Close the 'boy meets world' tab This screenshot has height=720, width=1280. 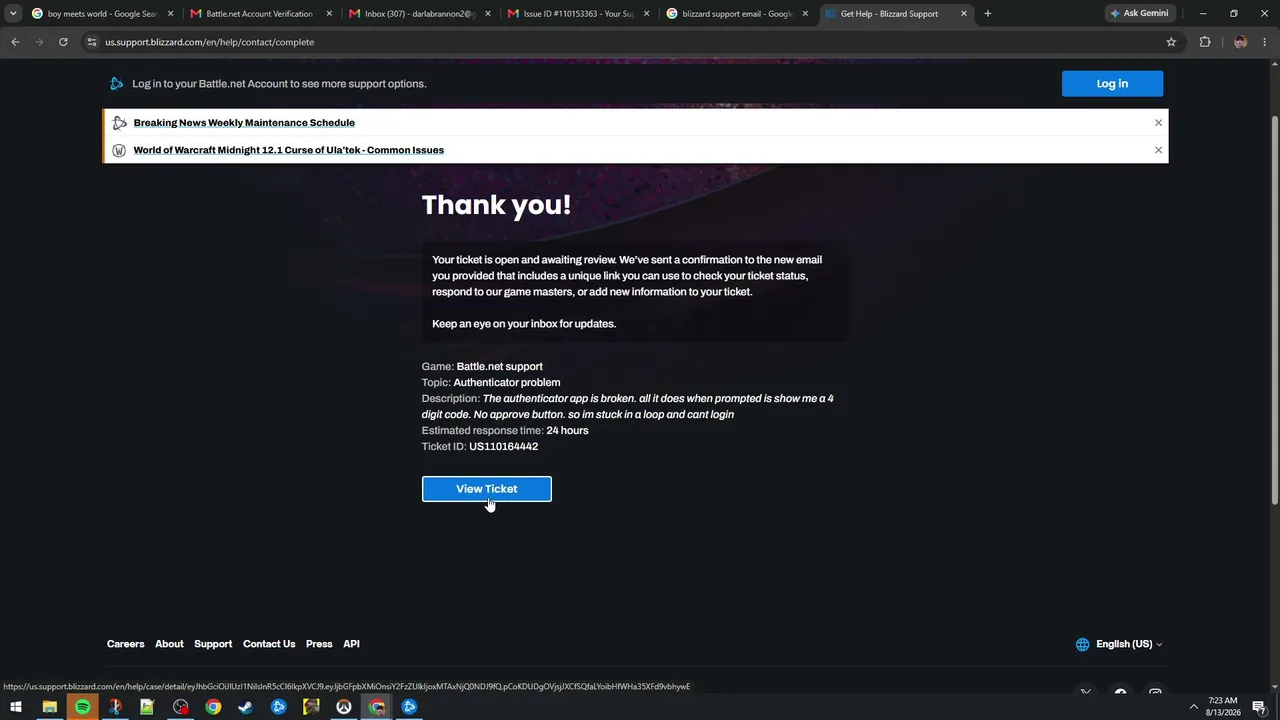(170, 14)
